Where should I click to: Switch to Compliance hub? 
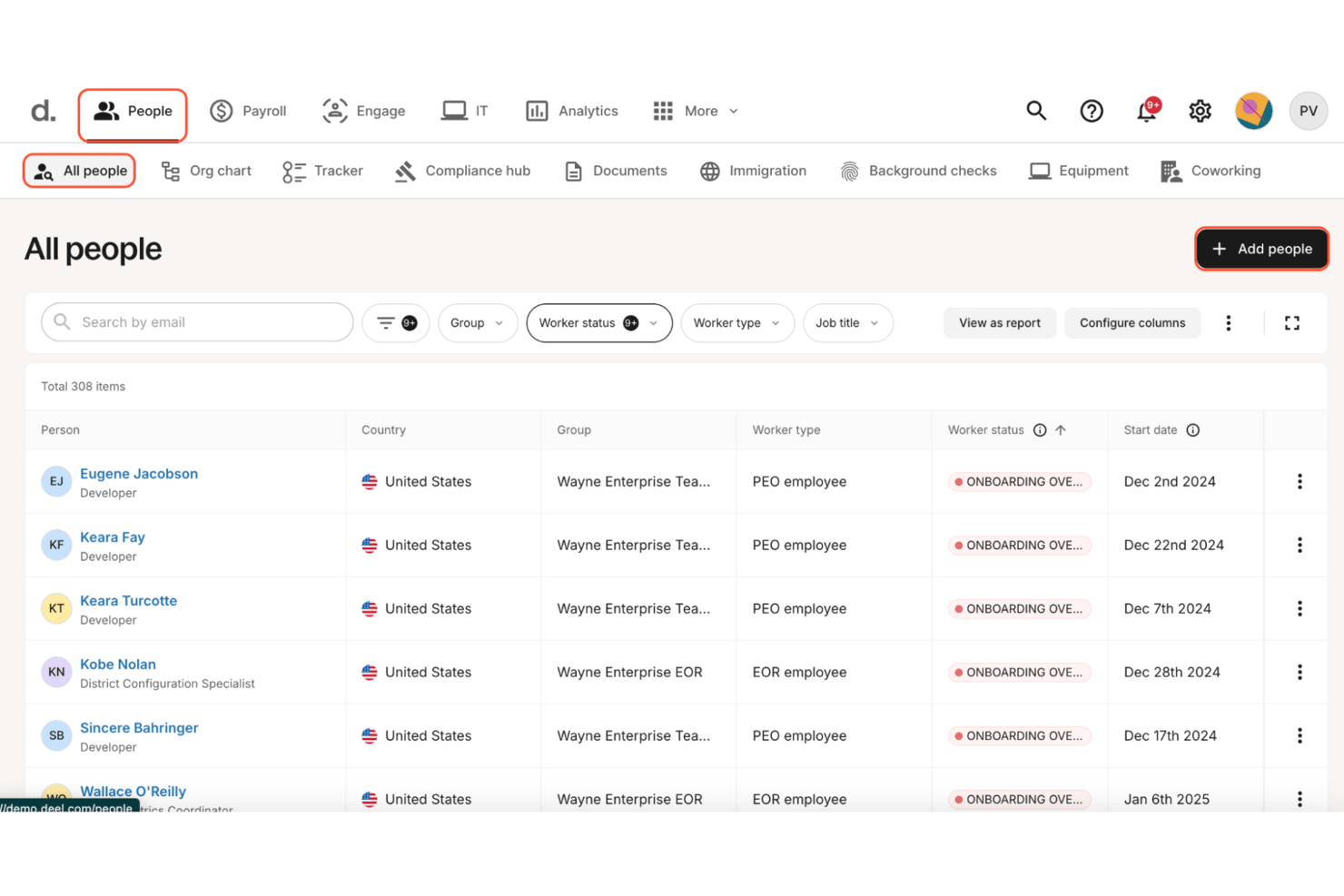click(x=462, y=171)
